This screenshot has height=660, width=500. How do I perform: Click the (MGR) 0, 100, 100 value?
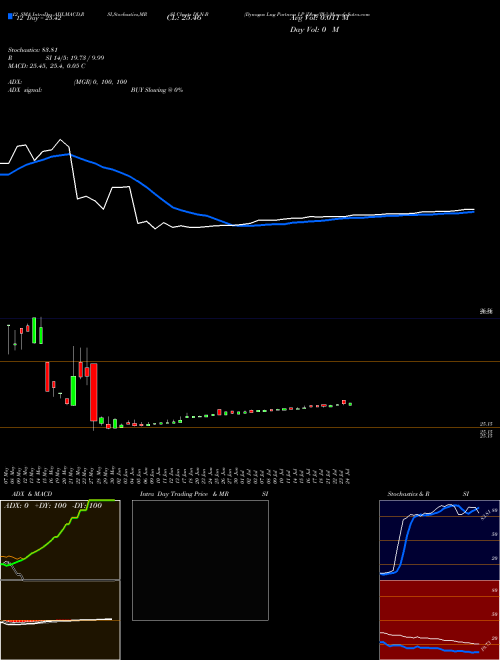(100, 82)
